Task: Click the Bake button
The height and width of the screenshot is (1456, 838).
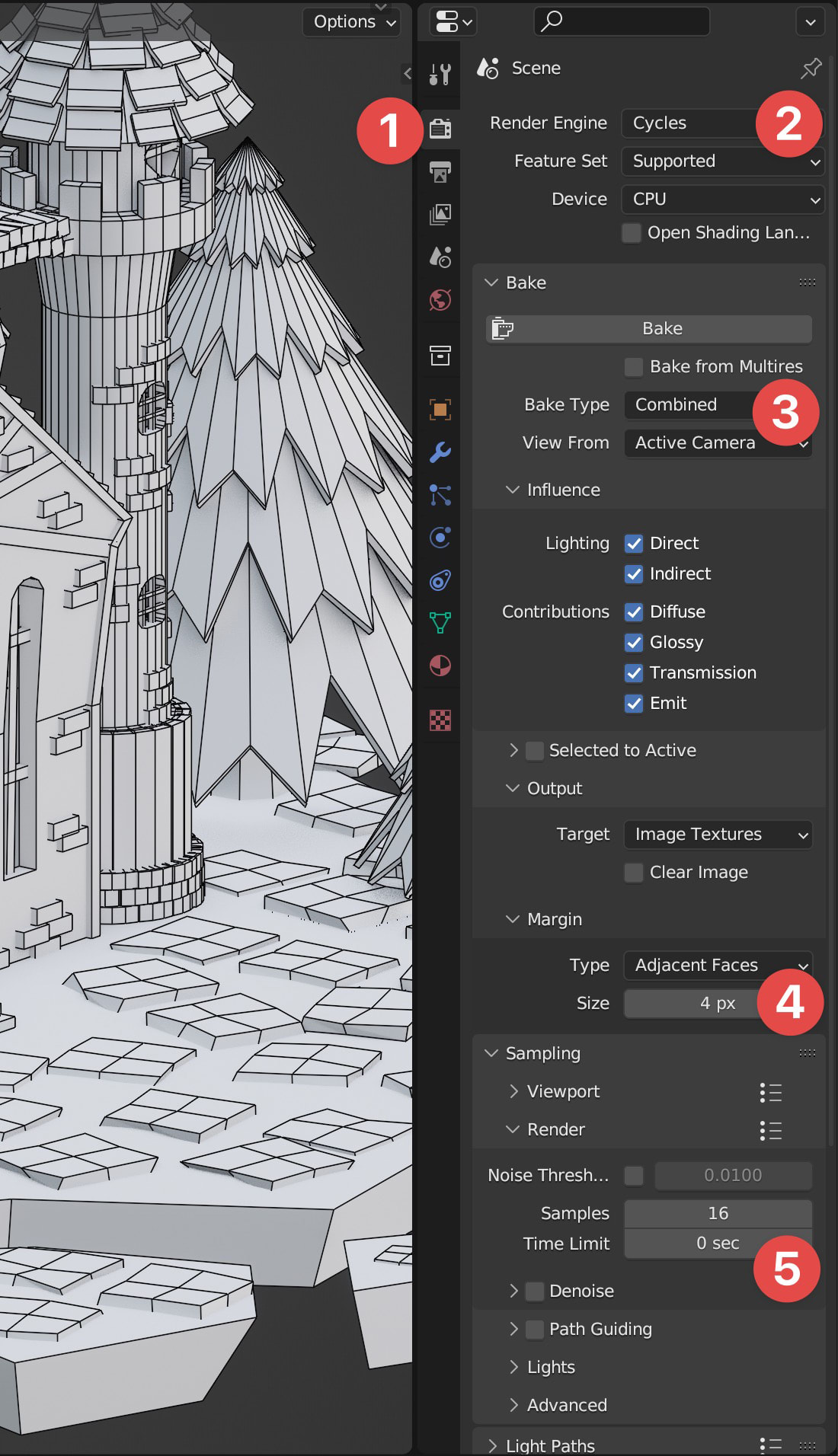Action: point(649,329)
